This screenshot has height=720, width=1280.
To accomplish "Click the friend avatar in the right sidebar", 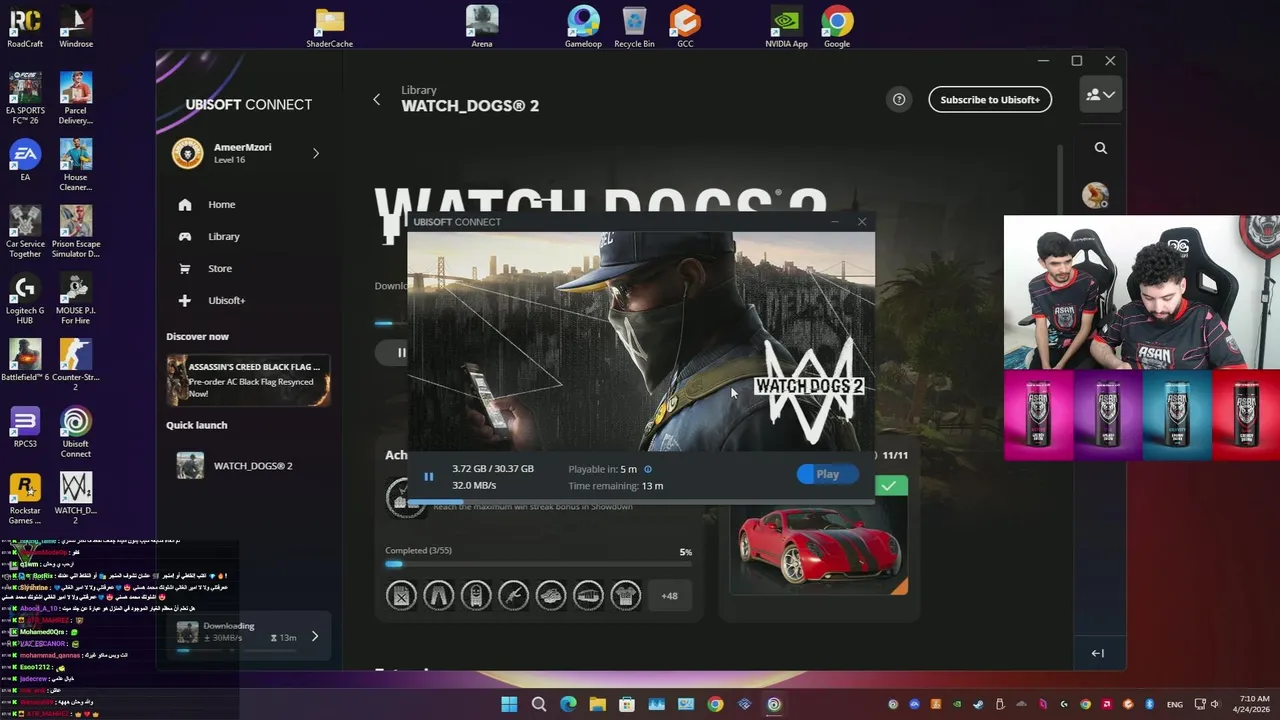I will 1096,195.
